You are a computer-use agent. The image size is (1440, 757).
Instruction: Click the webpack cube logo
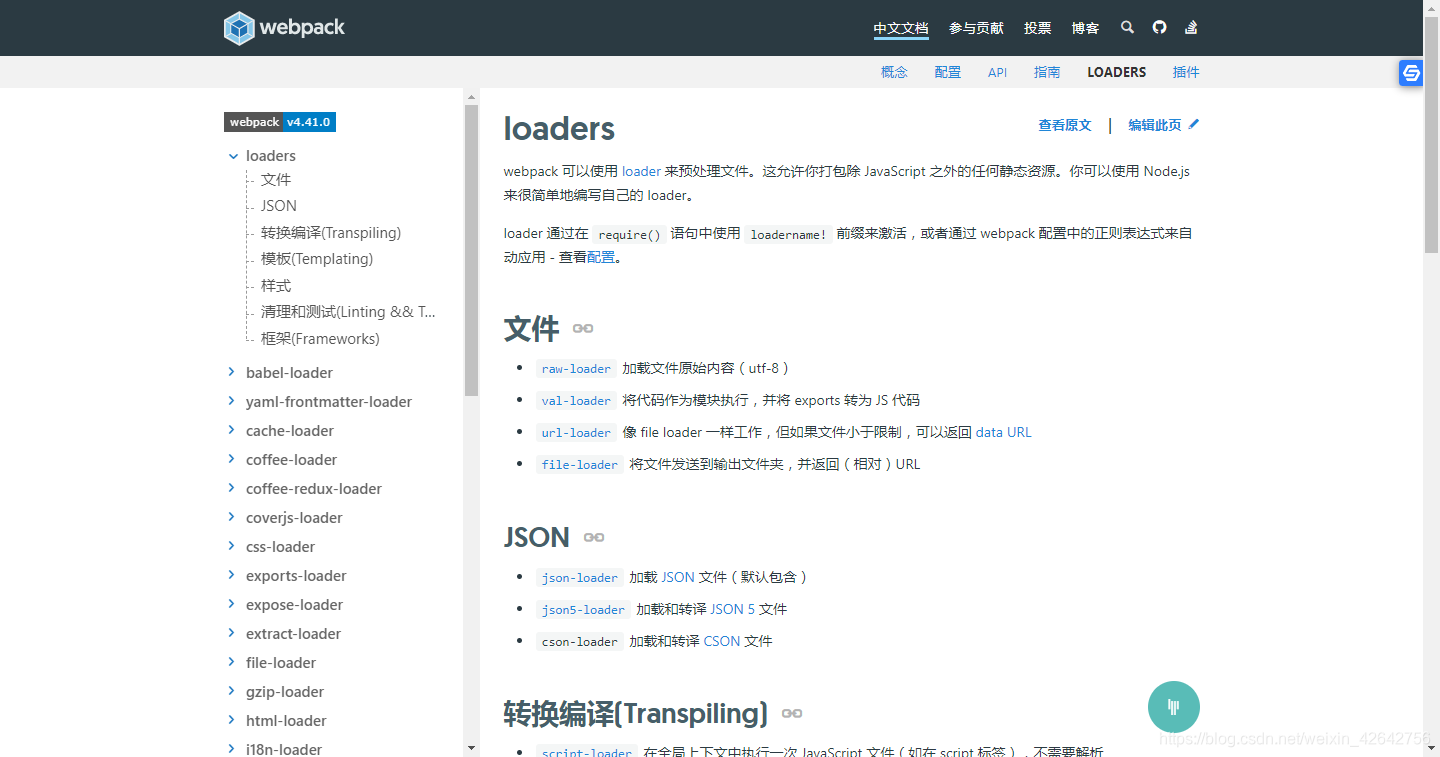tap(240, 28)
